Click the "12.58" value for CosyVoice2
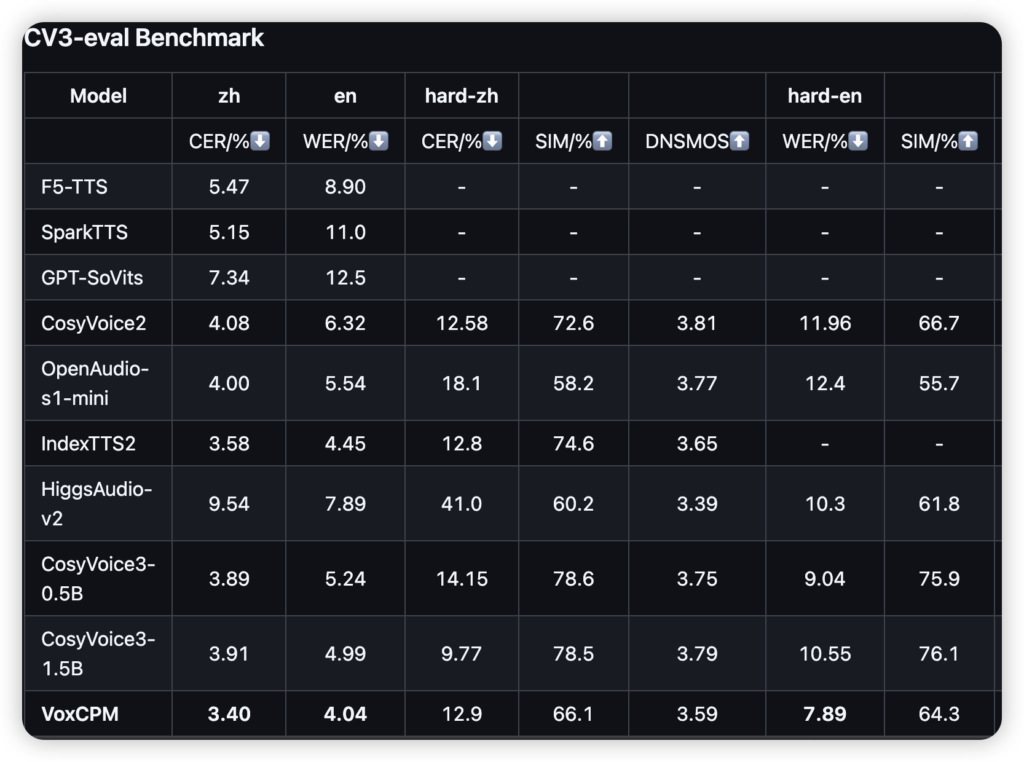Image resolution: width=1024 pixels, height=762 pixels. (462, 323)
